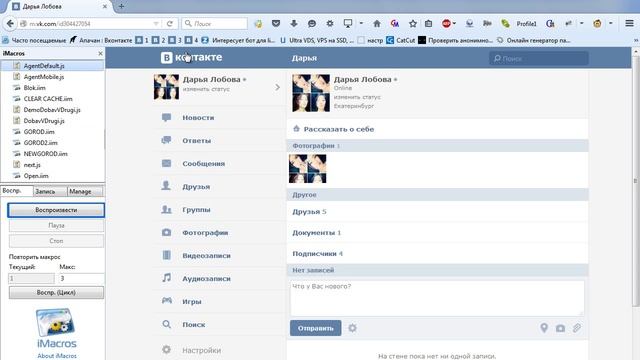This screenshot has height=360, width=640.
Task: Open the Рассказать о себе link
Action: tap(338, 129)
